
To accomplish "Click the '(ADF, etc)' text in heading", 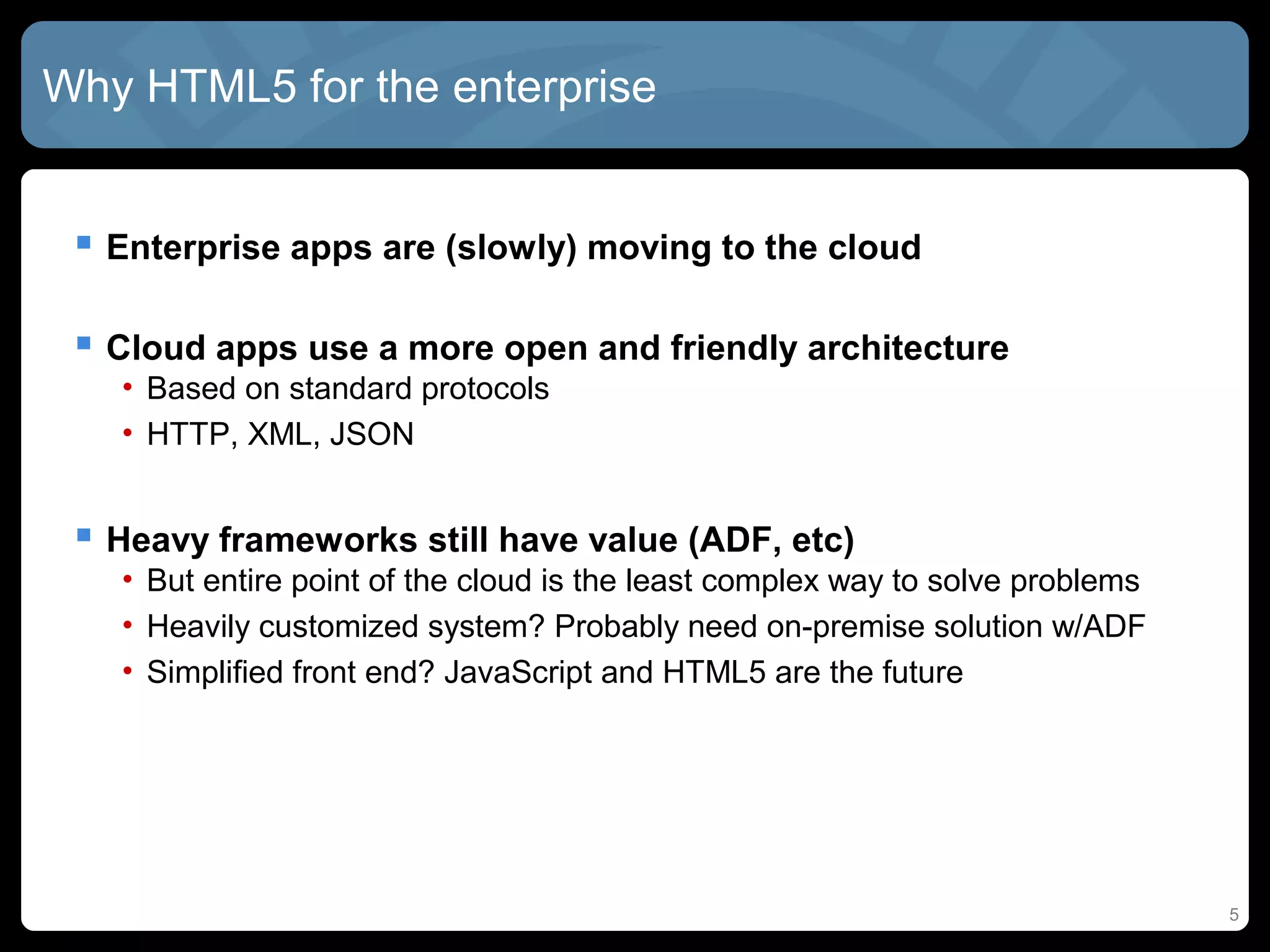I will click(x=771, y=540).
